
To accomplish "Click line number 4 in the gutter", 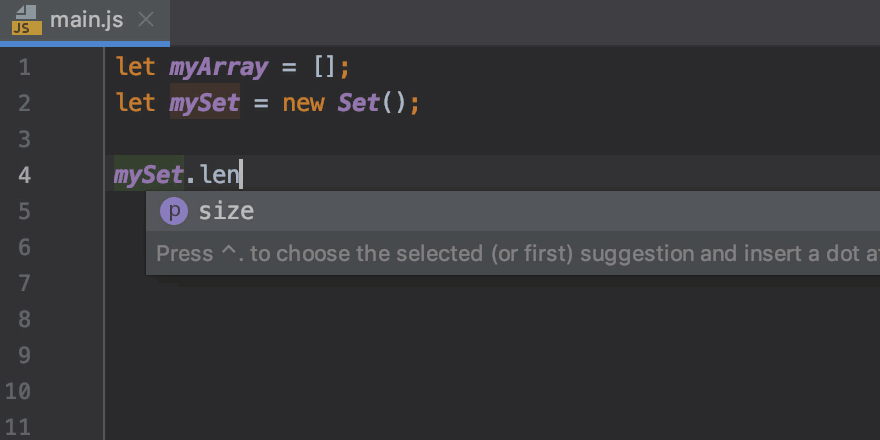I will click(x=24, y=175).
